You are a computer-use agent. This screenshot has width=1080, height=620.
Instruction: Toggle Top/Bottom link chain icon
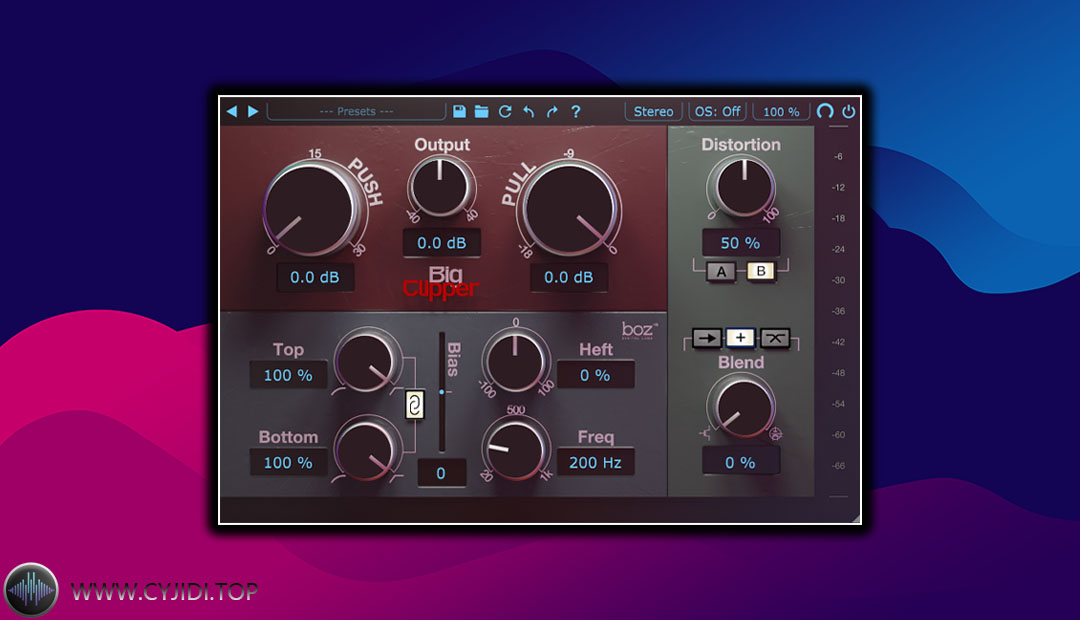pos(414,405)
